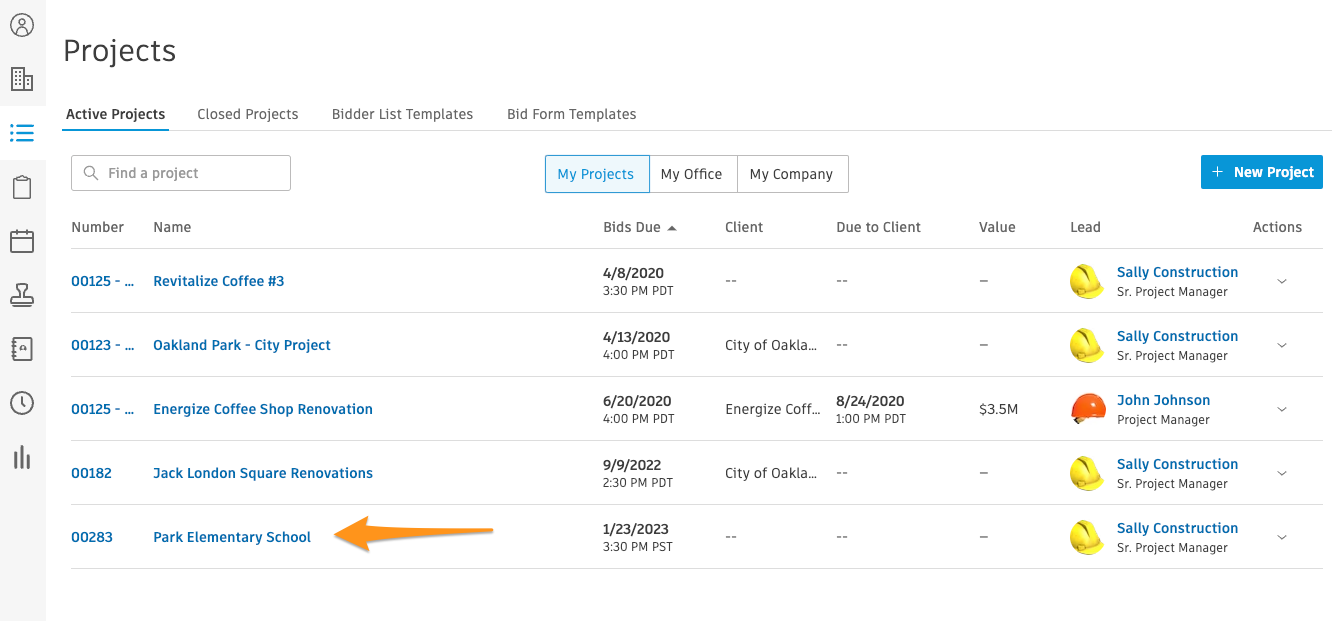
Task: Open John Johnson lead profile
Action: click(1164, 400)
